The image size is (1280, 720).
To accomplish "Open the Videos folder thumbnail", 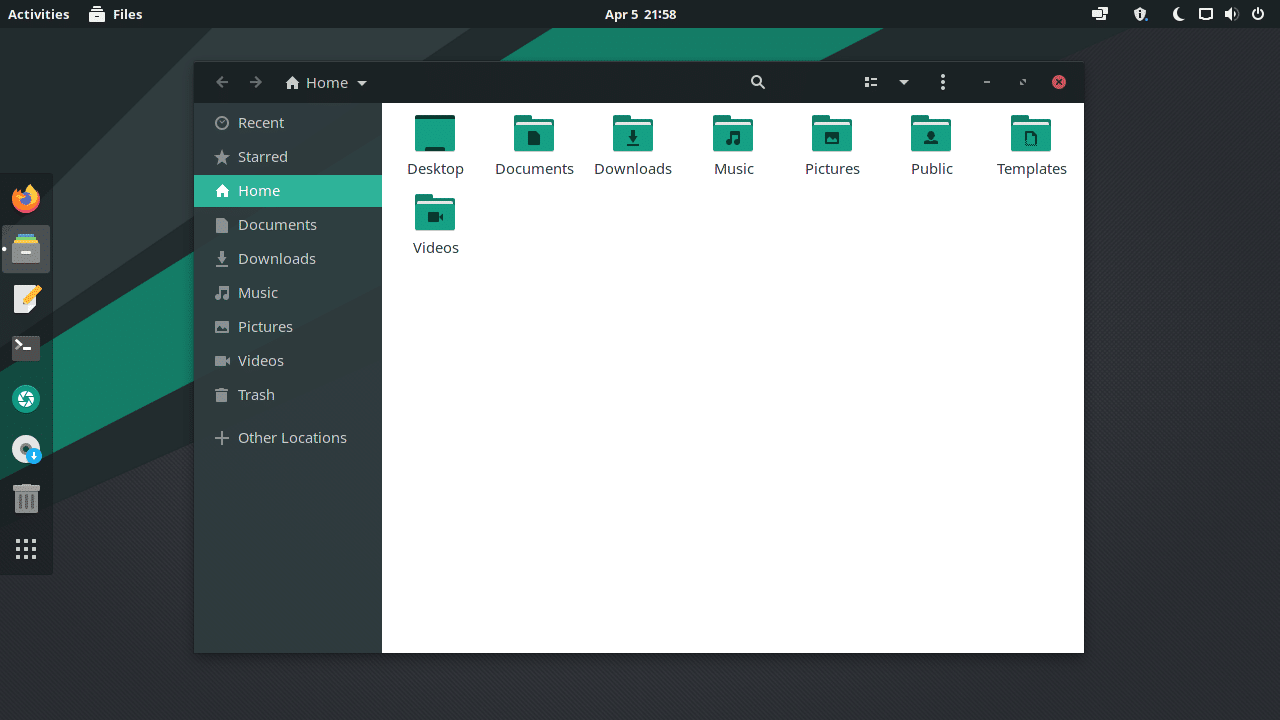I will 435,213.
